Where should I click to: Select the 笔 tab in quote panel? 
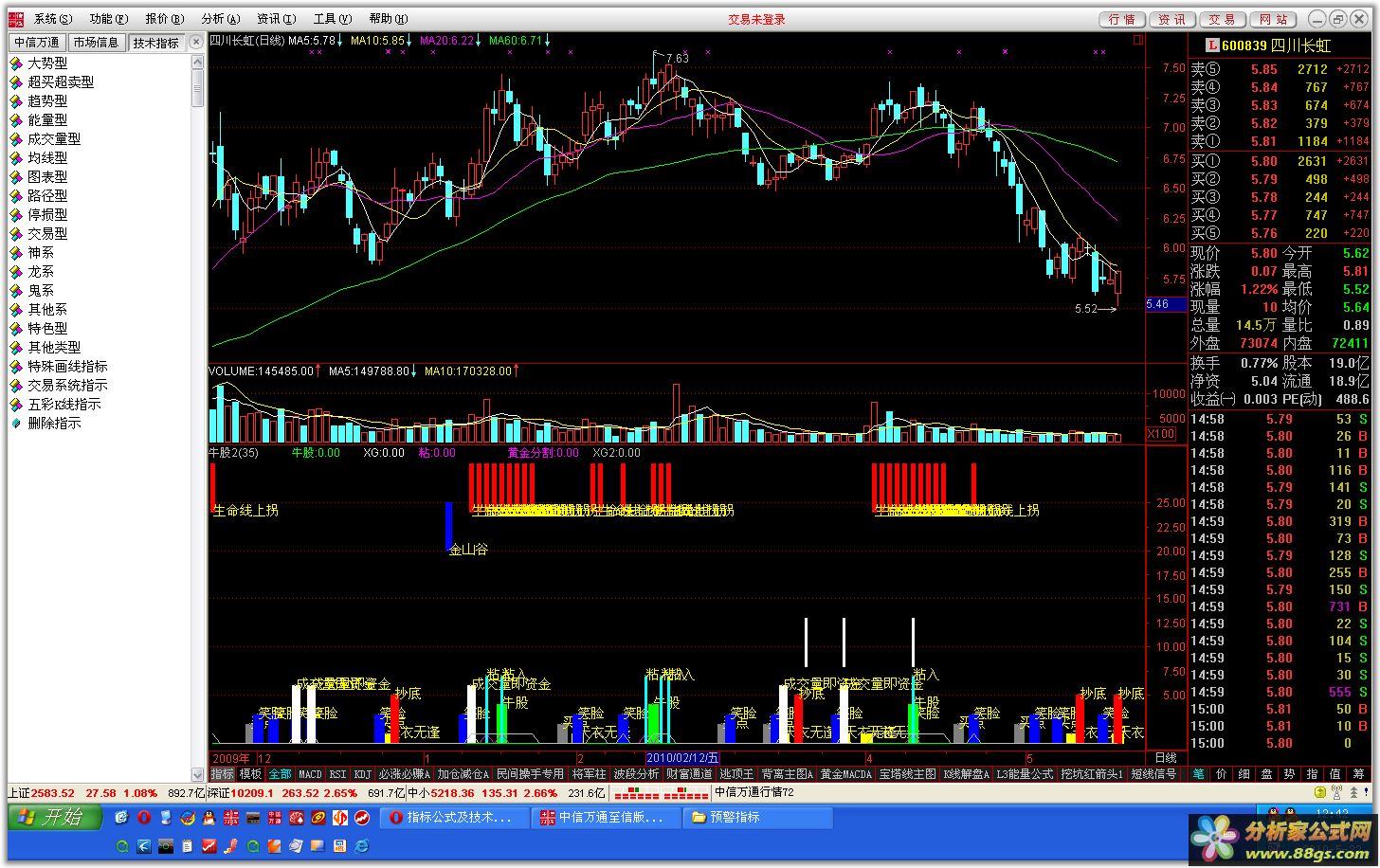tap(1198, 774)
